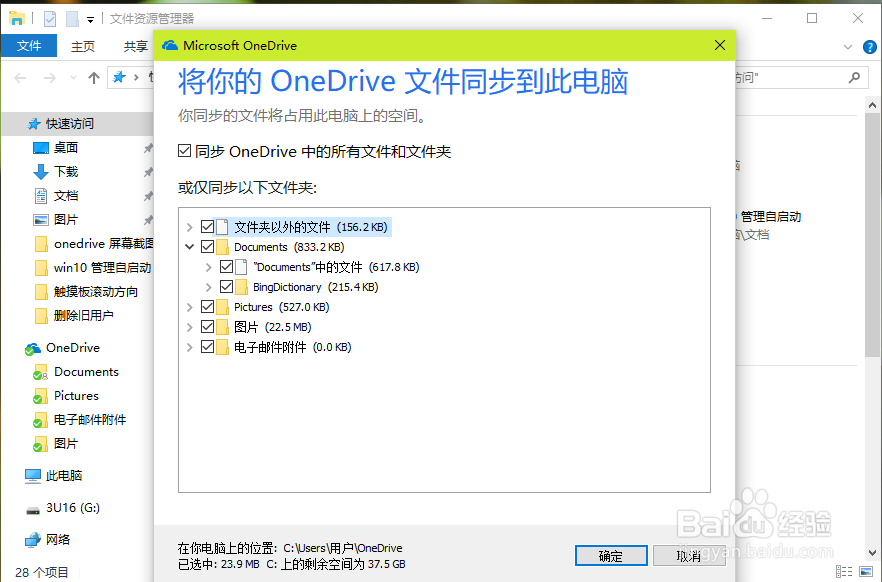Image resolution: width=882 pixels, height=582 pixels.
Task: Open the quick access toolbar customize dropdown
Action: pos(91,20)
